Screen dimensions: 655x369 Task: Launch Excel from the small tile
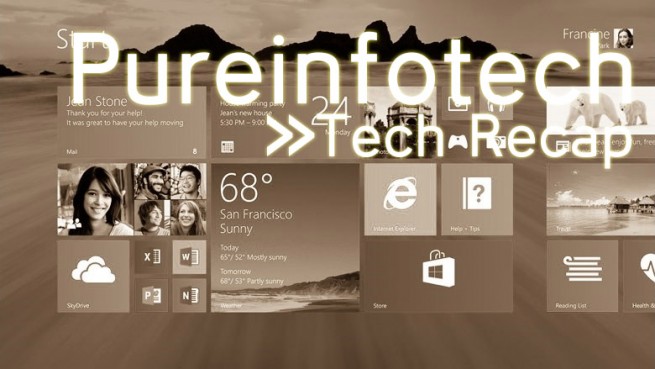(151, 257)
